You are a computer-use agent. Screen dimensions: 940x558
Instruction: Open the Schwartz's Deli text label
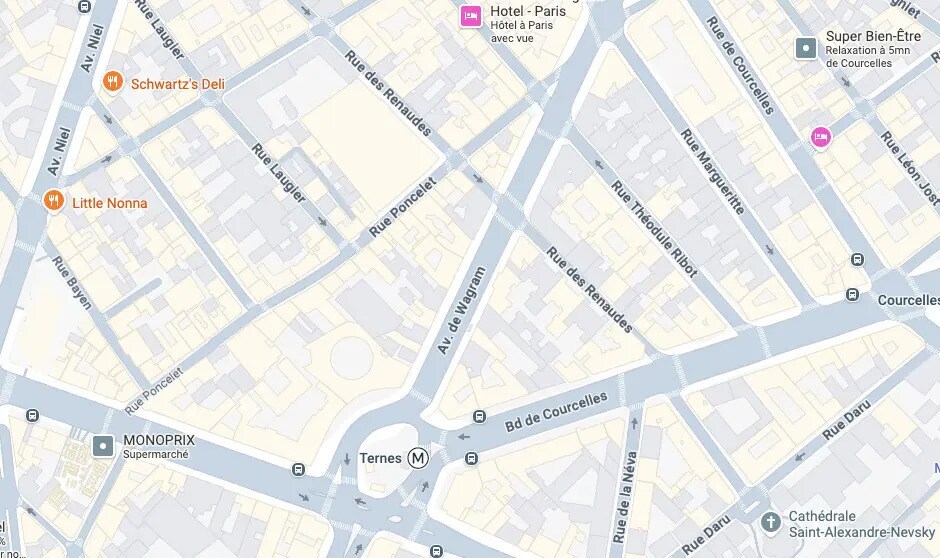coord(178,84)
